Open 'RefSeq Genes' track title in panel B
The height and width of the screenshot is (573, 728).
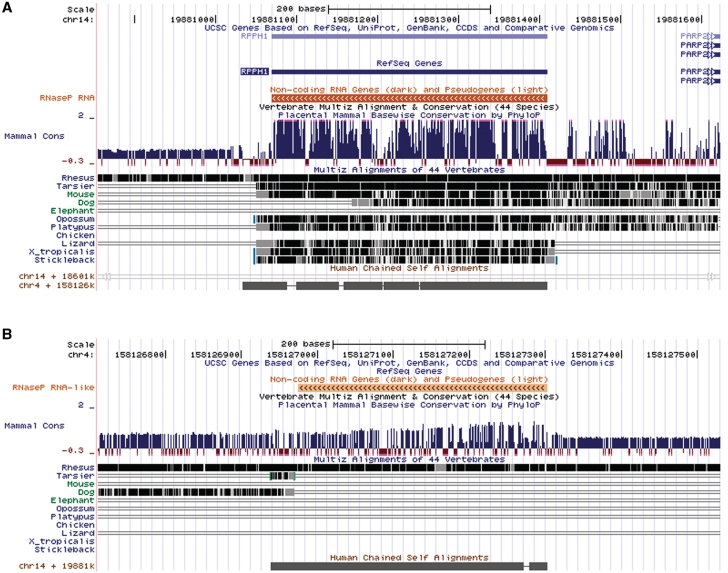coord(409,371)
